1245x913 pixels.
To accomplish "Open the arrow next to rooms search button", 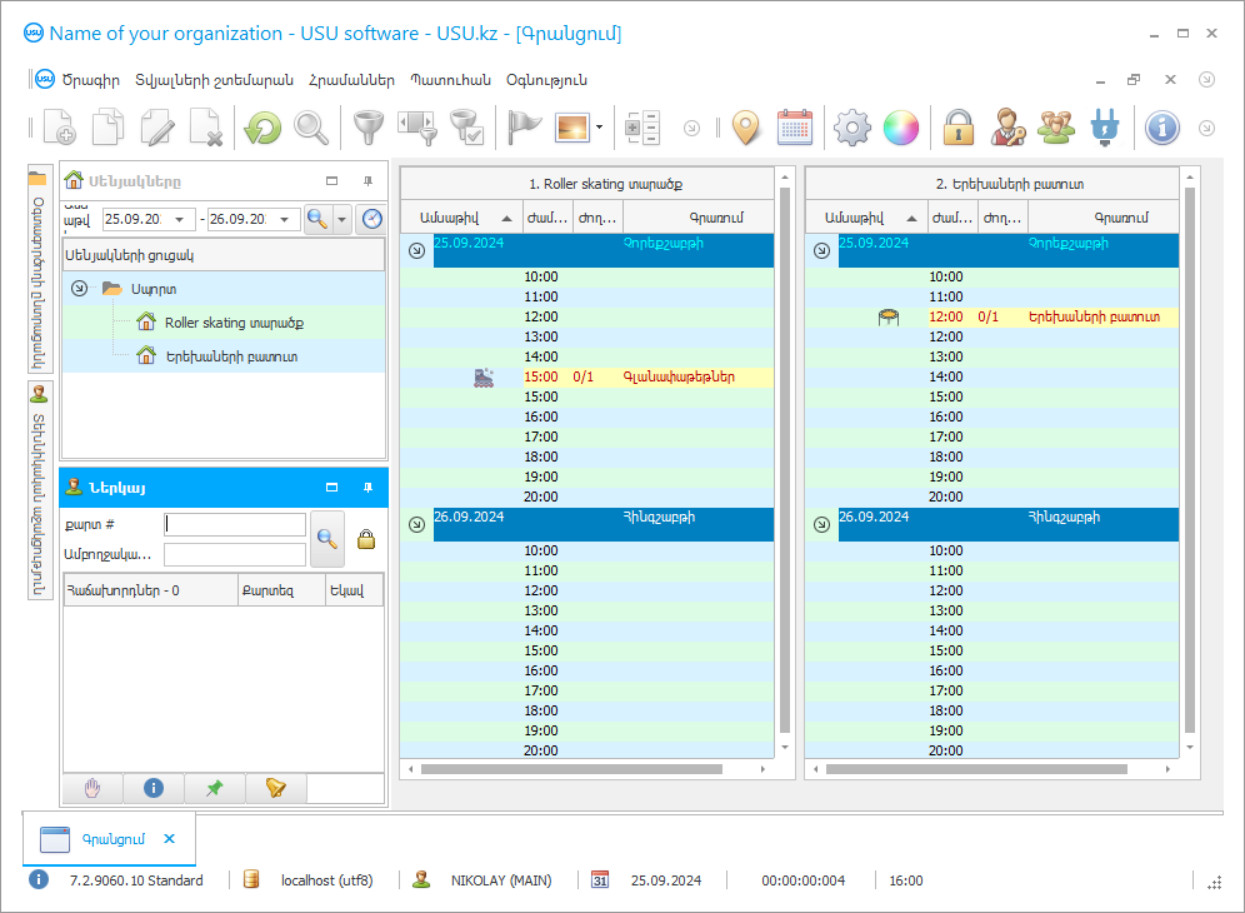I will coord(342,219).
